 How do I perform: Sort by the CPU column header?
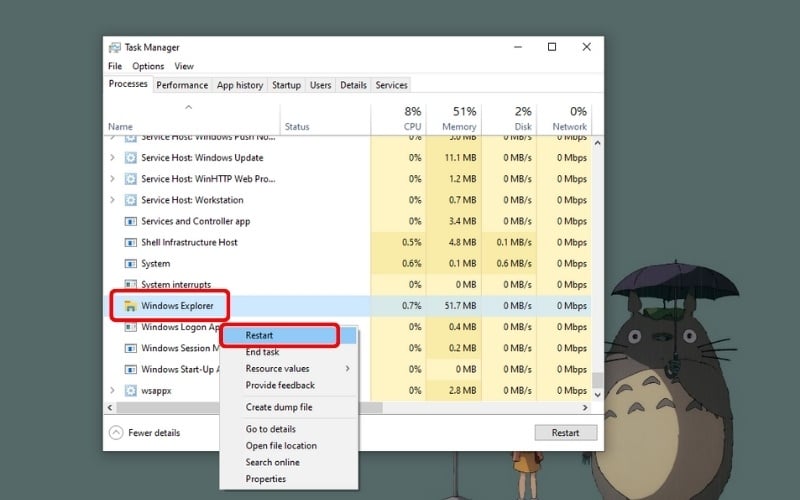[x=398, y=118]
